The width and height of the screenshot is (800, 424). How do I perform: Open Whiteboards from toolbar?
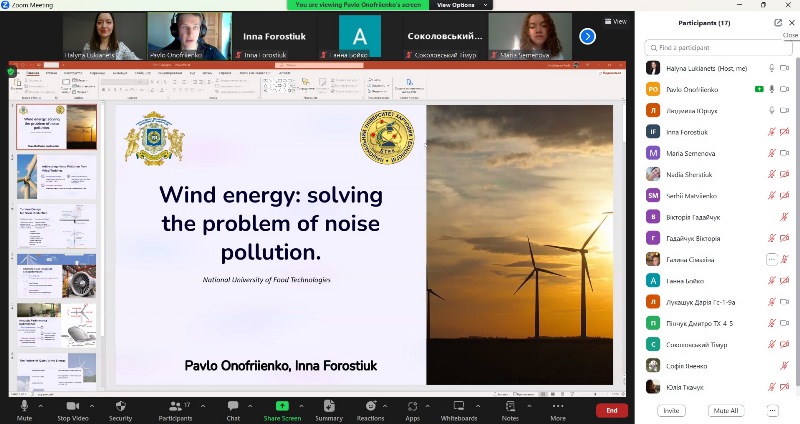click(458, 406)
